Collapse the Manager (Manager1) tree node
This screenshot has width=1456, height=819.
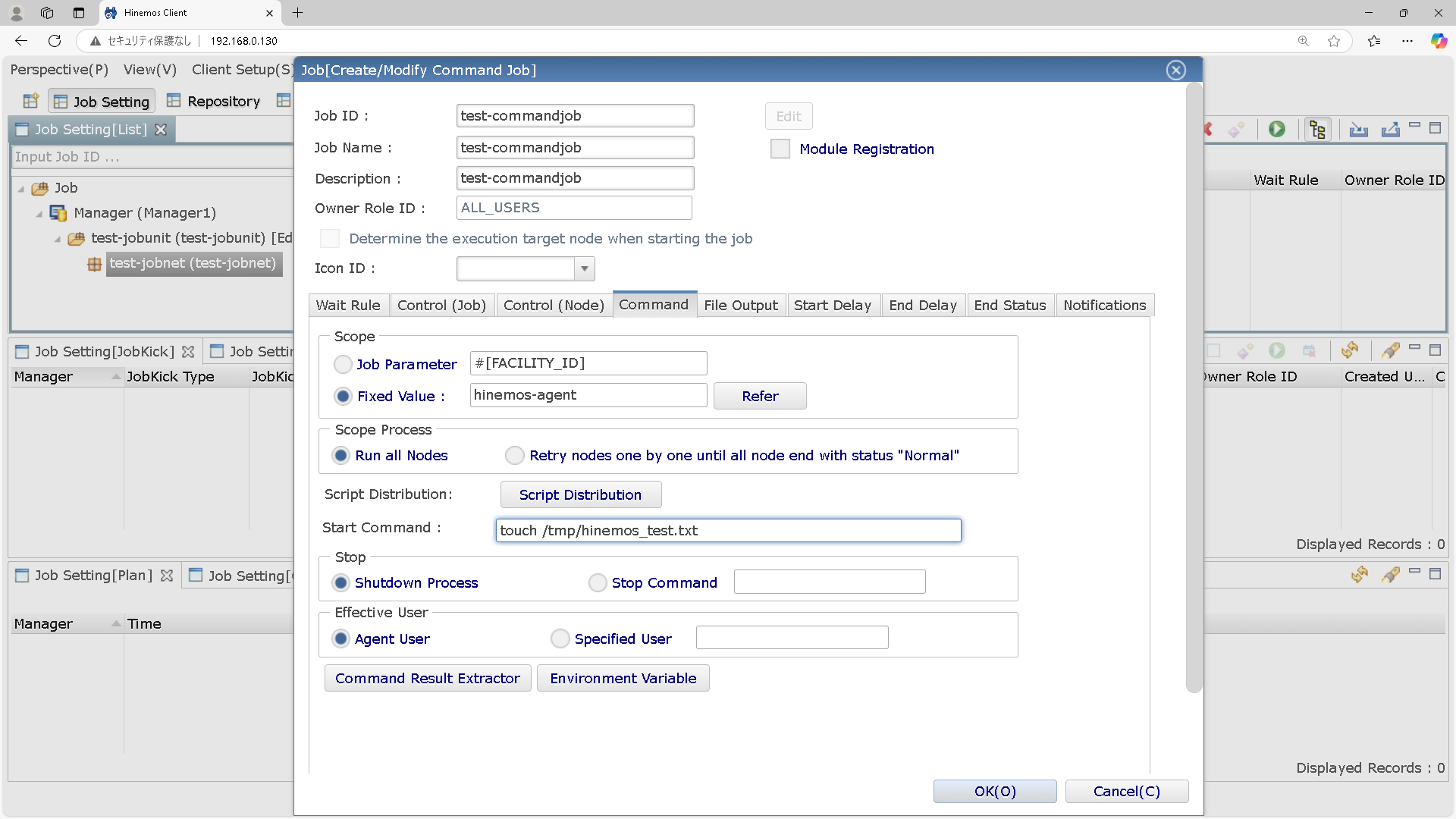[x=39, y=214]
